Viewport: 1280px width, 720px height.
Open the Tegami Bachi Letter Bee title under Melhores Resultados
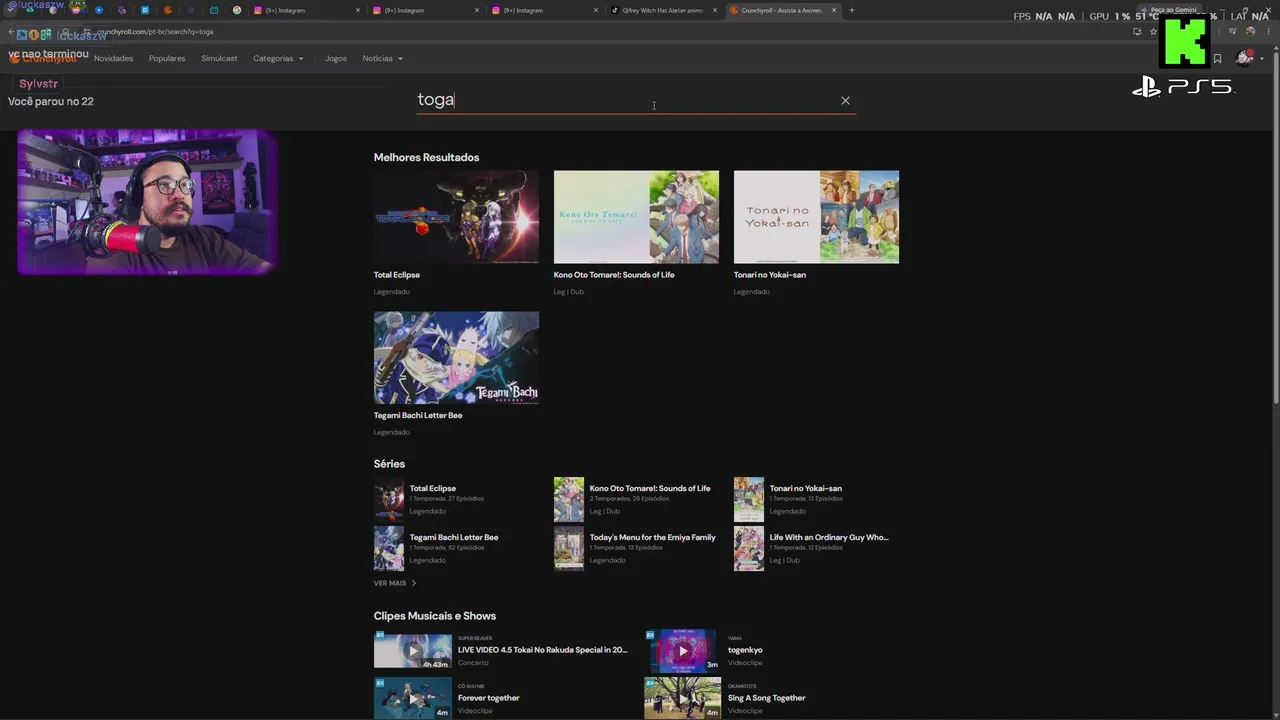[x=418, y=416]
